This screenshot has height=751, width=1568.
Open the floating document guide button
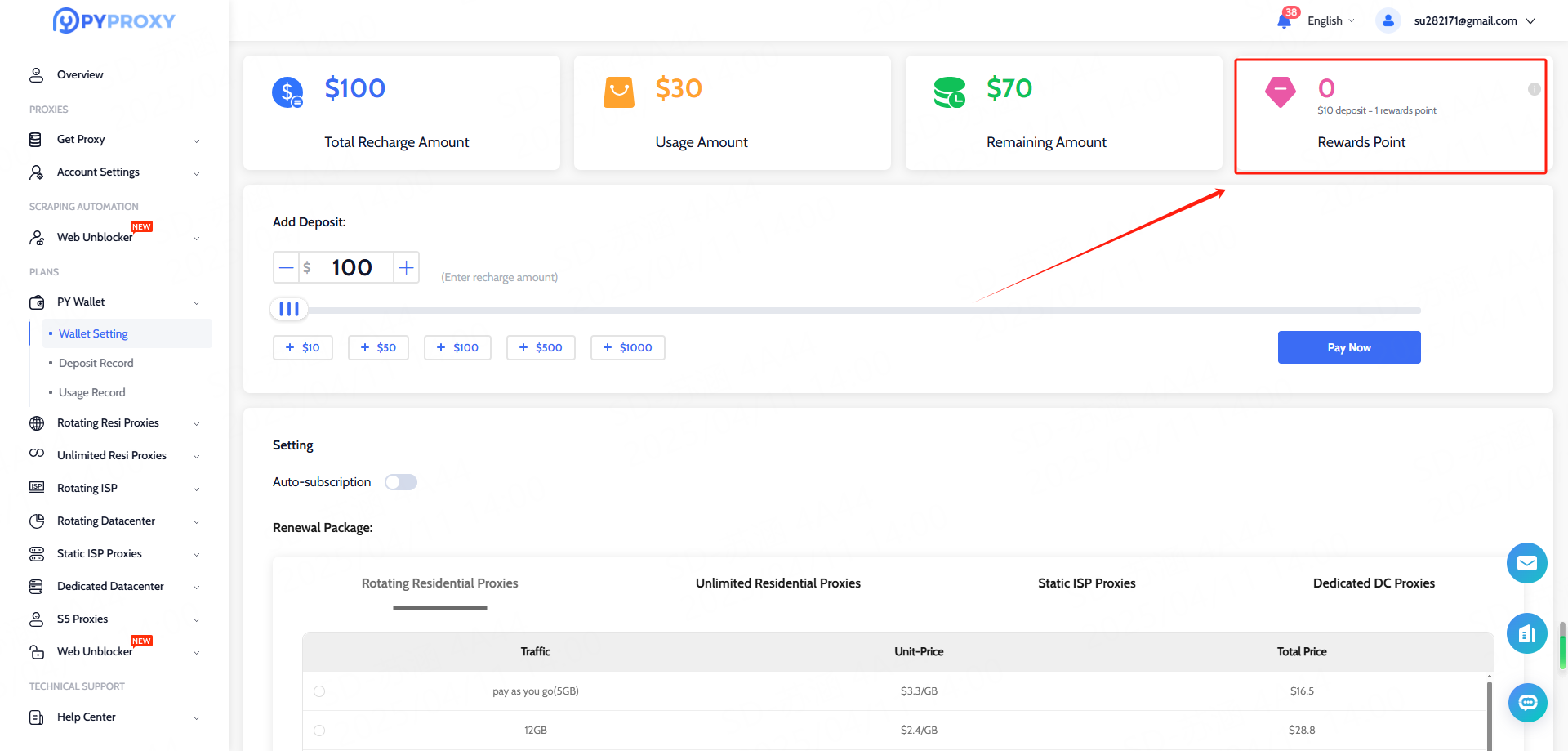pyautogui.click(x=1527, y=633)
